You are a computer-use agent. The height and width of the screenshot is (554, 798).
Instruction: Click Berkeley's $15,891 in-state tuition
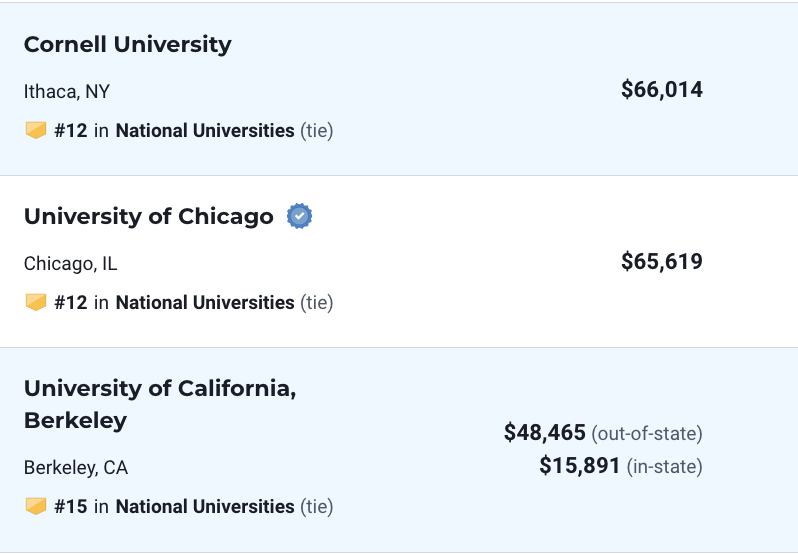point(580,465)
